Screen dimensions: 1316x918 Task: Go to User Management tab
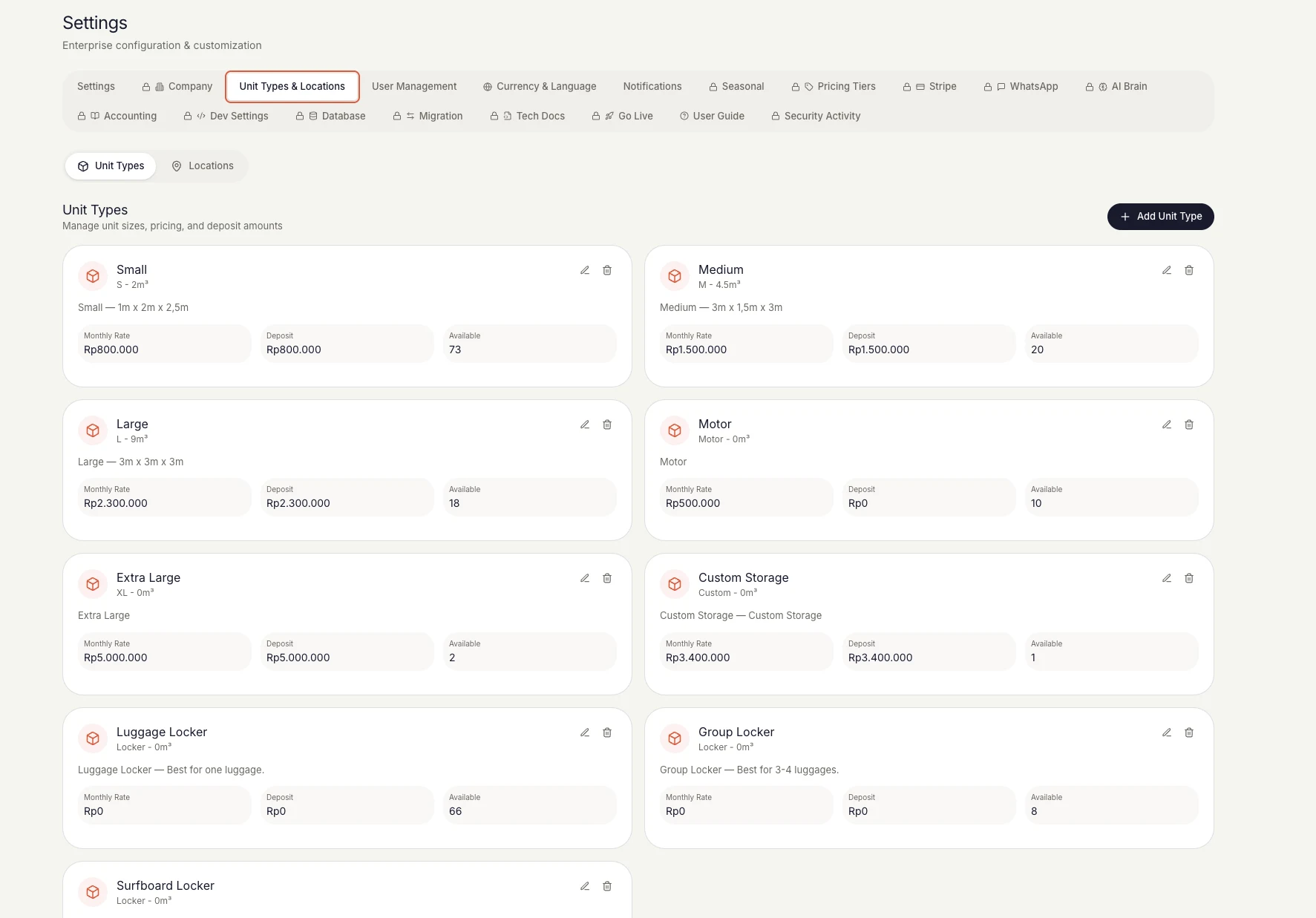pos(414,87)
